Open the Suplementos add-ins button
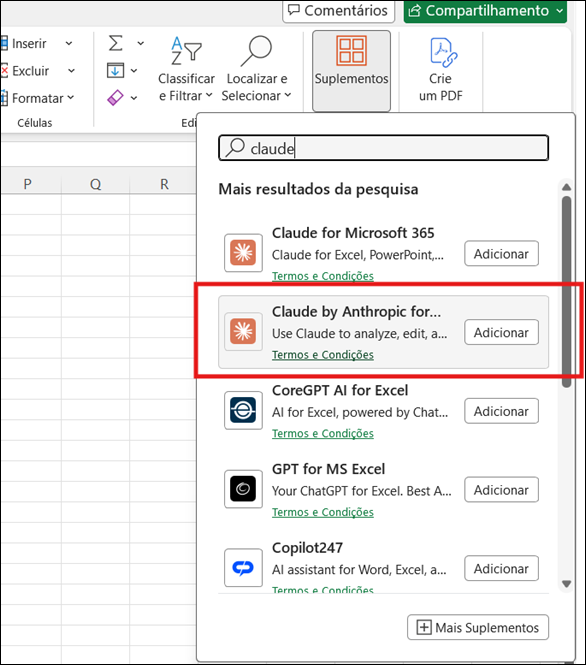 click(x=351, y=70)
